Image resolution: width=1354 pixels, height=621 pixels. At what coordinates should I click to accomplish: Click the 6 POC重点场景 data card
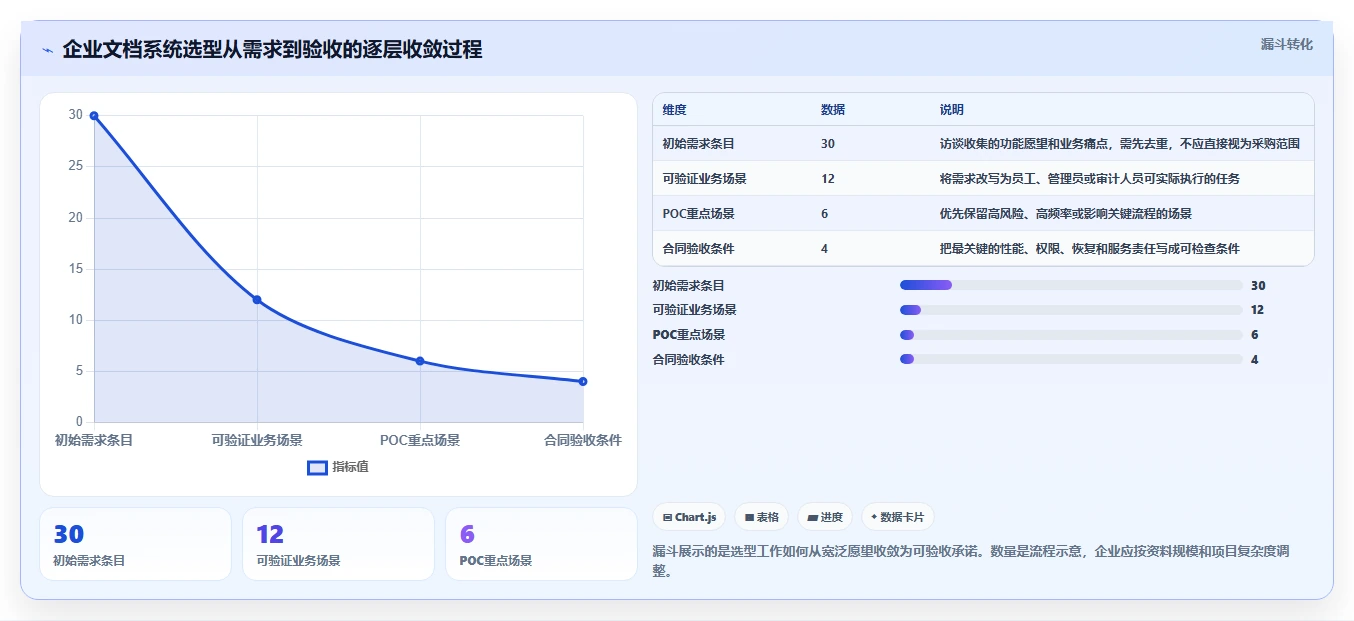(x=541, y=544)
